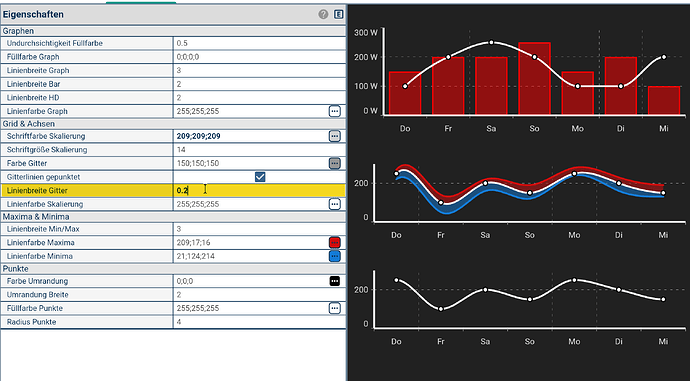690x381 pixels.
Task: Open the blue Linienfarbe Minima swatch
Action: [x=335, y=256]
